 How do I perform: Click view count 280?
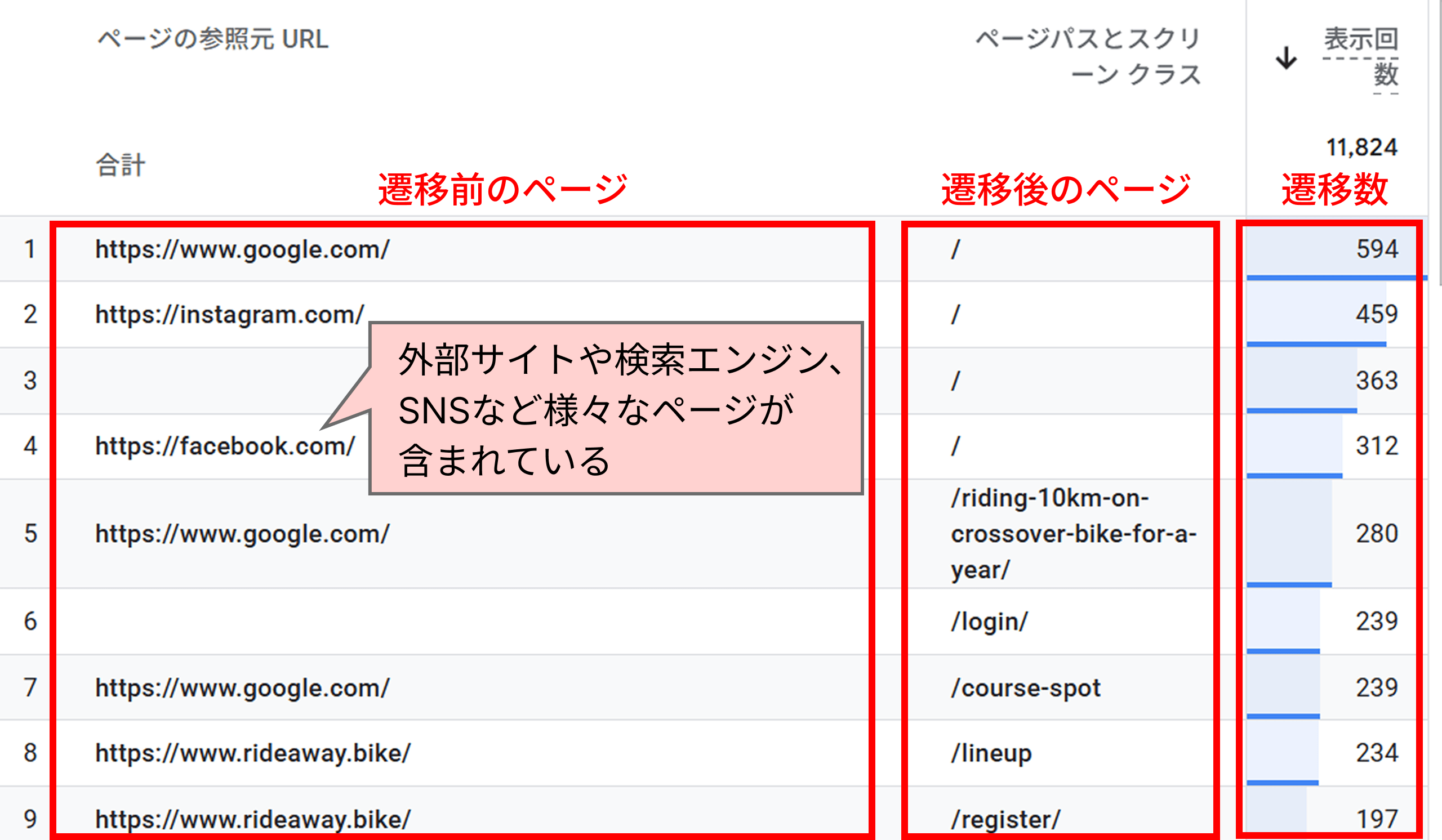coord(1377,534)
